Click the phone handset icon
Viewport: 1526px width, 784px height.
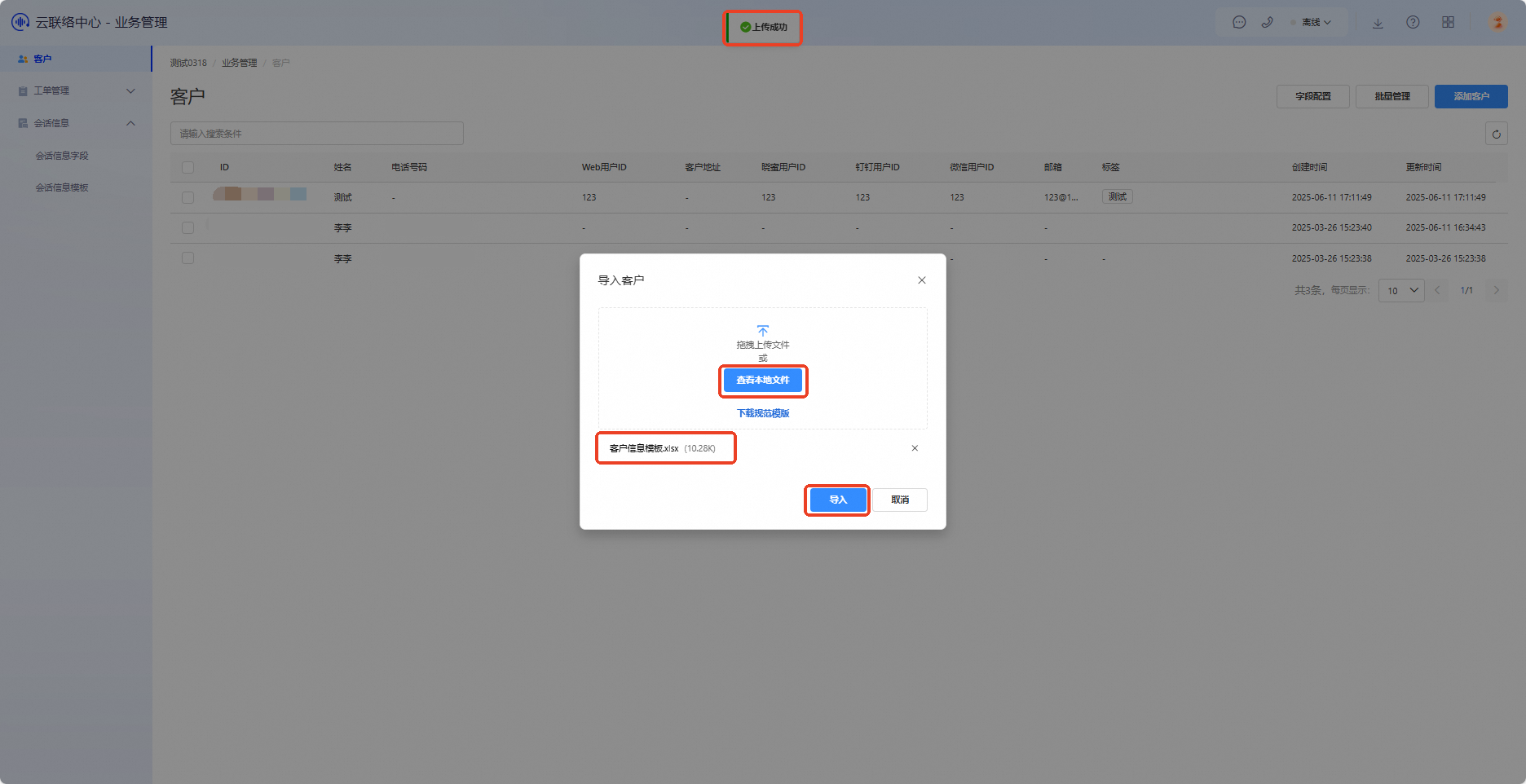coord(1267,23)
